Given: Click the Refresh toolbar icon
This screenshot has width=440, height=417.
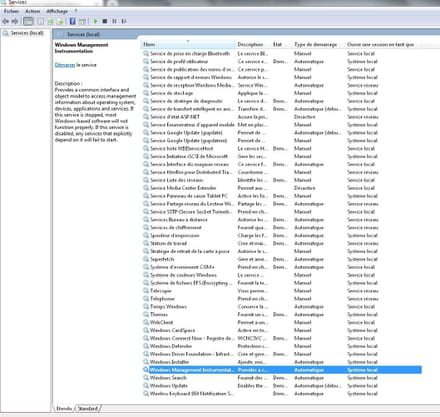Looking at the screenshot, I should click(50, 22).
